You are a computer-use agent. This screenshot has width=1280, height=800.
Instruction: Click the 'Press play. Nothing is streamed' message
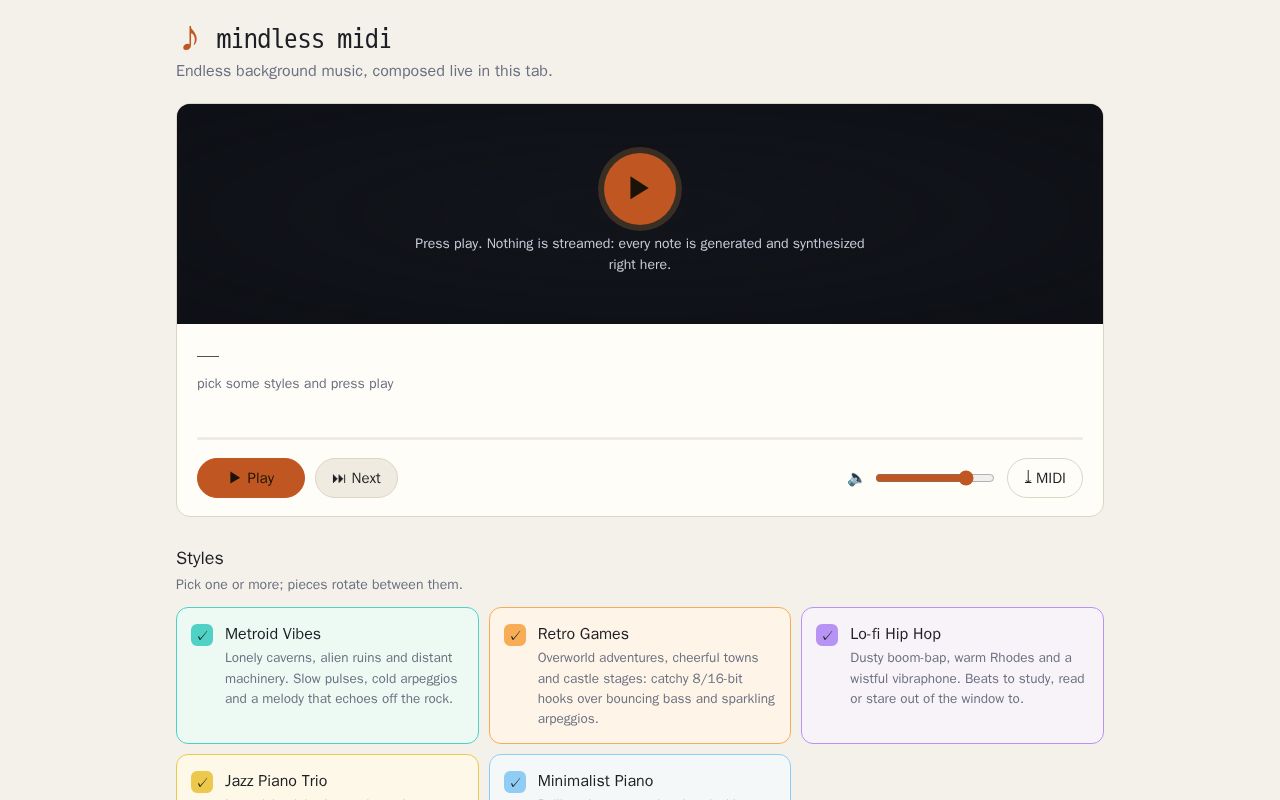click(x=640, y=254)
